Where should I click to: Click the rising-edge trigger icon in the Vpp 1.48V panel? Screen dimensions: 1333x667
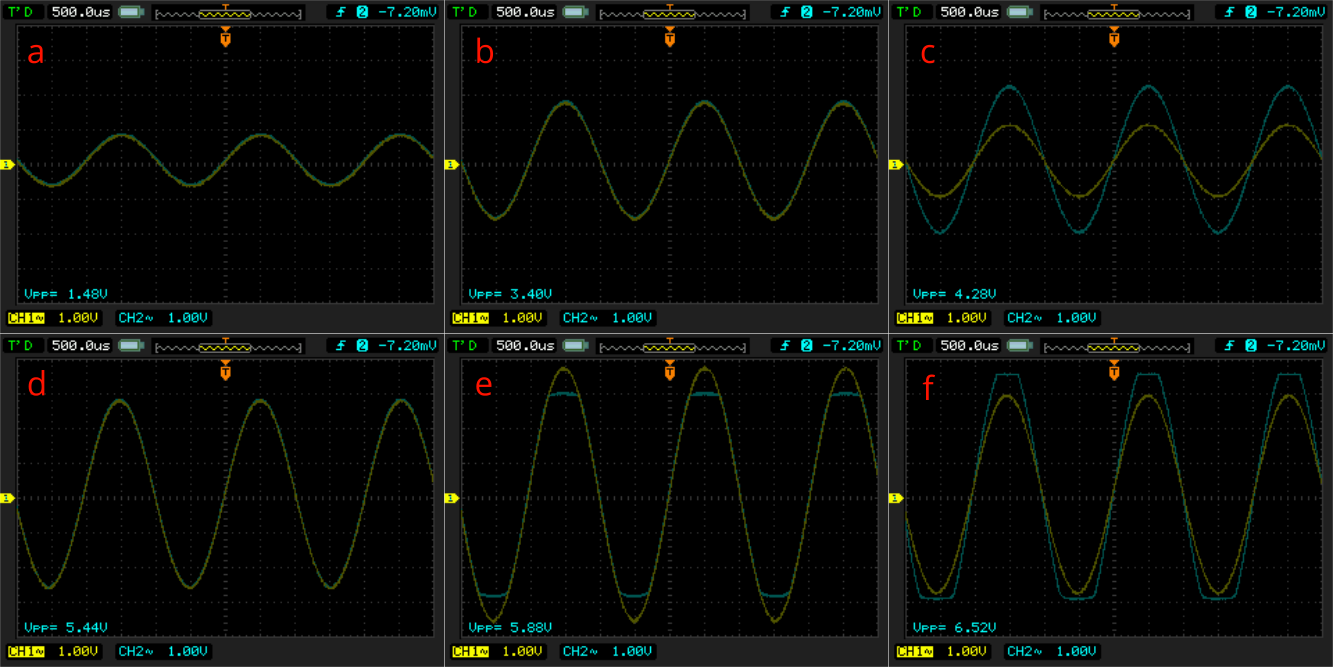[x=340, y=12]
